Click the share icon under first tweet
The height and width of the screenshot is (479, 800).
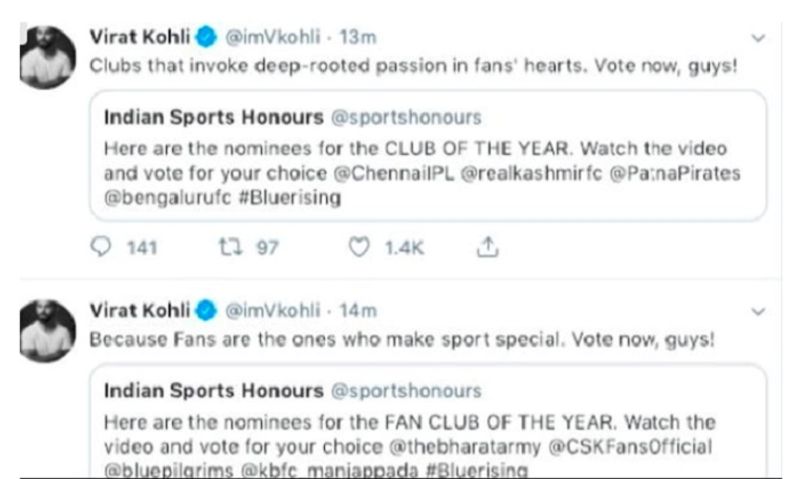coord(487,247)
